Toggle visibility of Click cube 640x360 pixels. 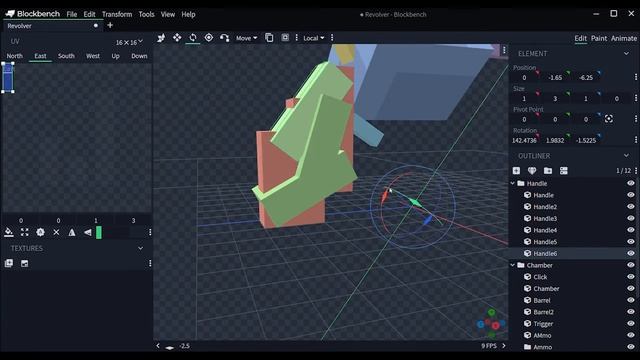631,277
